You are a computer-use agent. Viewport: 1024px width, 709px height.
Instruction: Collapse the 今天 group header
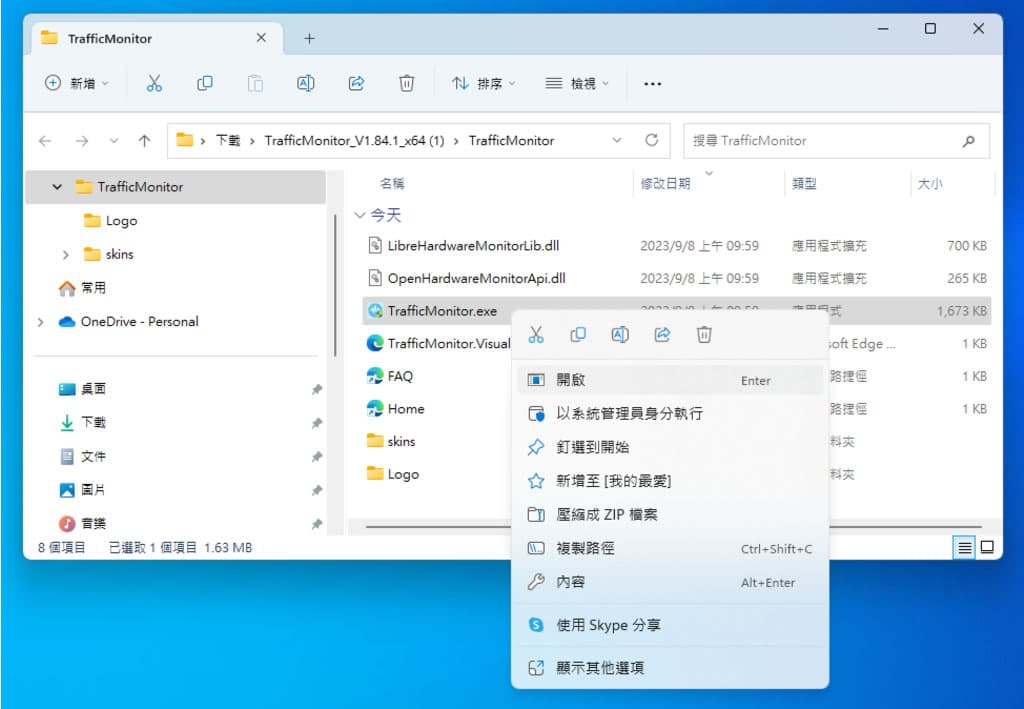tap(359, 215)
